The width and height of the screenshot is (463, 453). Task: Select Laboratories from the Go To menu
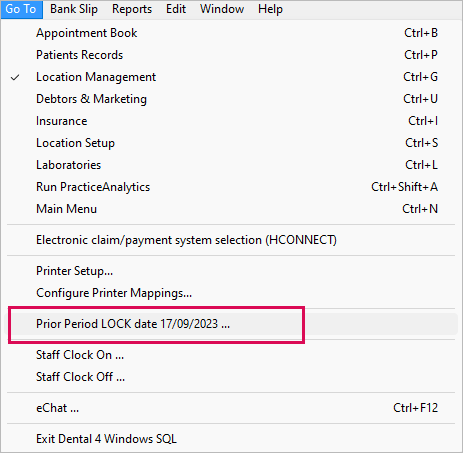232,165
